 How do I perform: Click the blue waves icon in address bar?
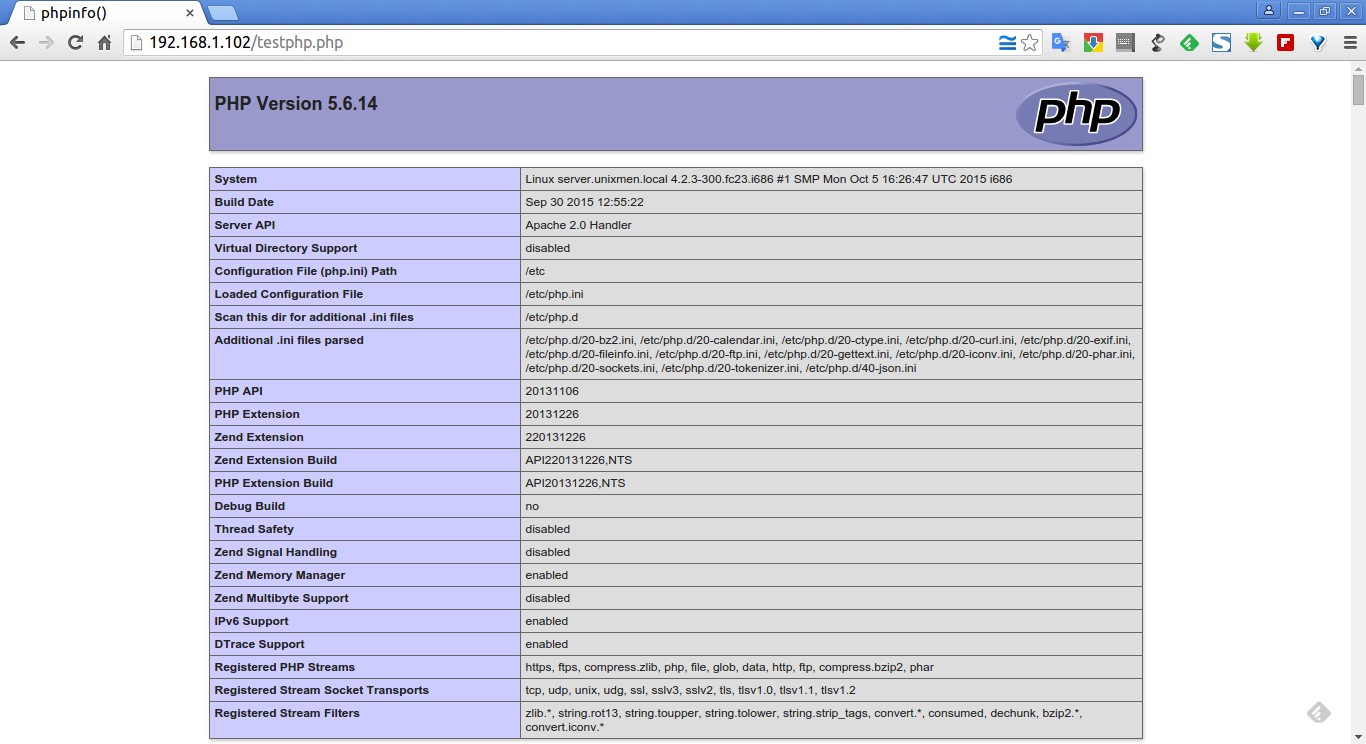(x=1007, y=43)
